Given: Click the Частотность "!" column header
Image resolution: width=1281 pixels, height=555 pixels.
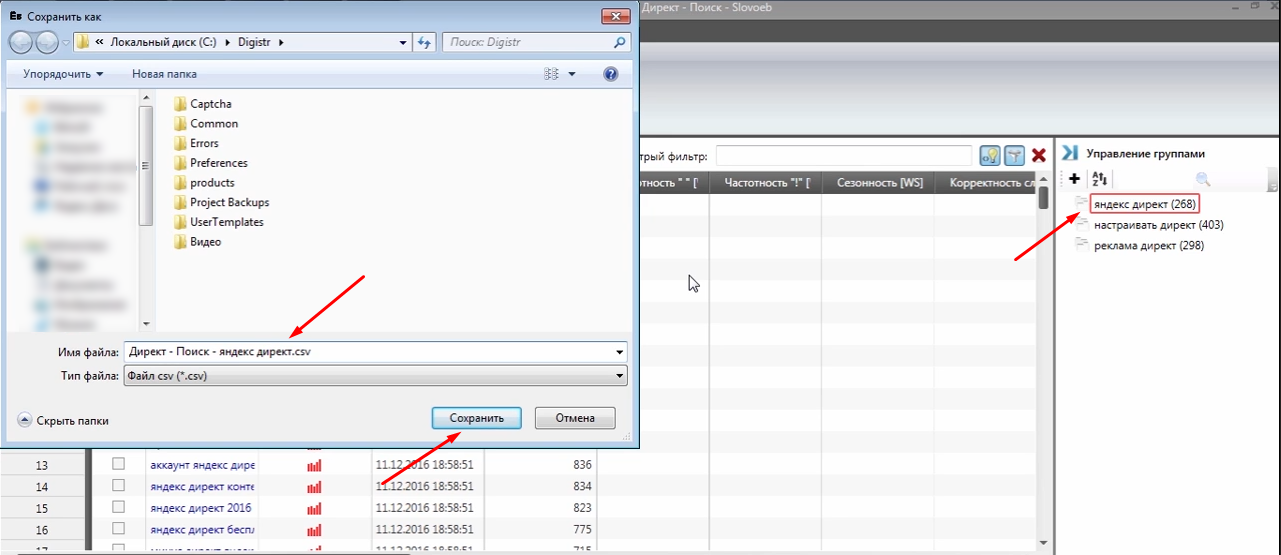Looking at the screenshot, I should pyautogui.click(x=766, y=182).
